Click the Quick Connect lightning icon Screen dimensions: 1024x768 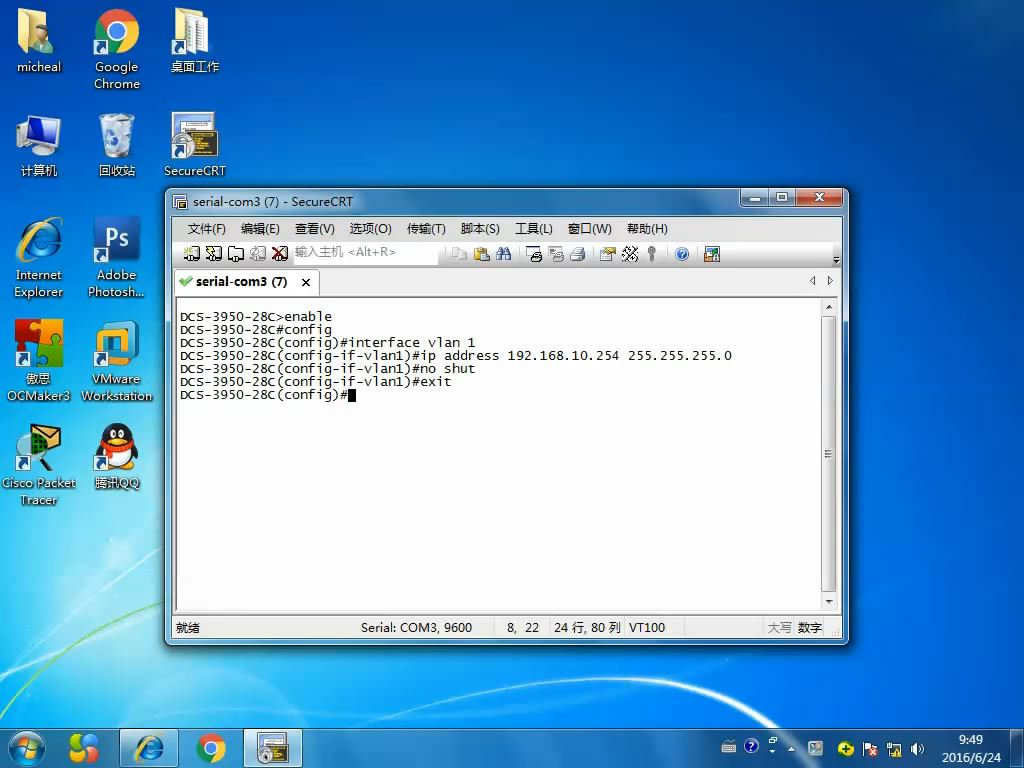coord(214,254)
